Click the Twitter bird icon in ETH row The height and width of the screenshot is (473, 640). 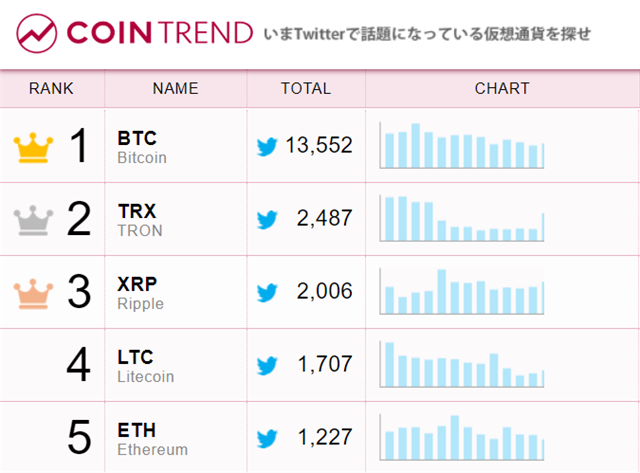(267, 438)
